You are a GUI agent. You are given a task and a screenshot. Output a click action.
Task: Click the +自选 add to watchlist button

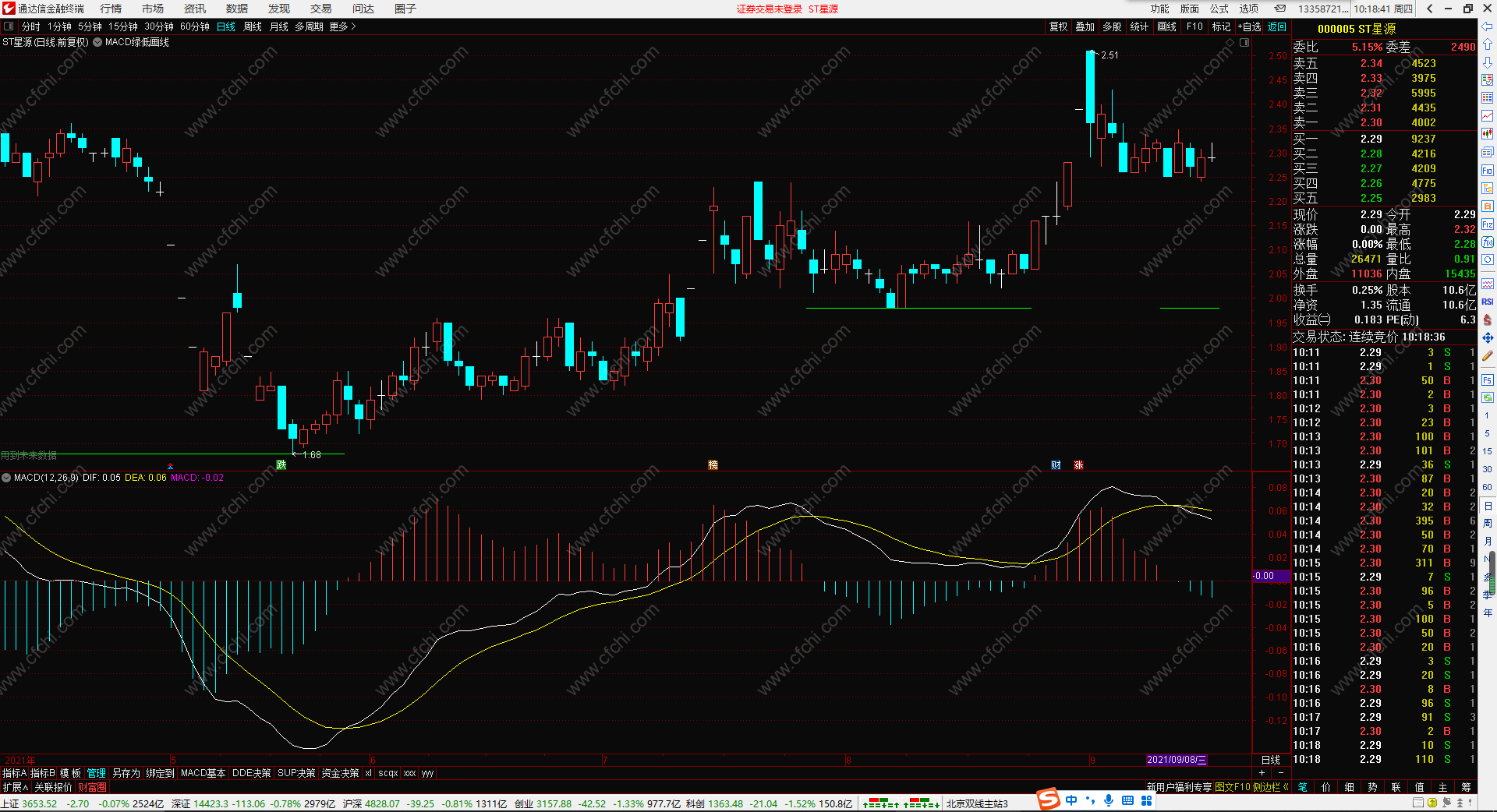point(1250,26)
